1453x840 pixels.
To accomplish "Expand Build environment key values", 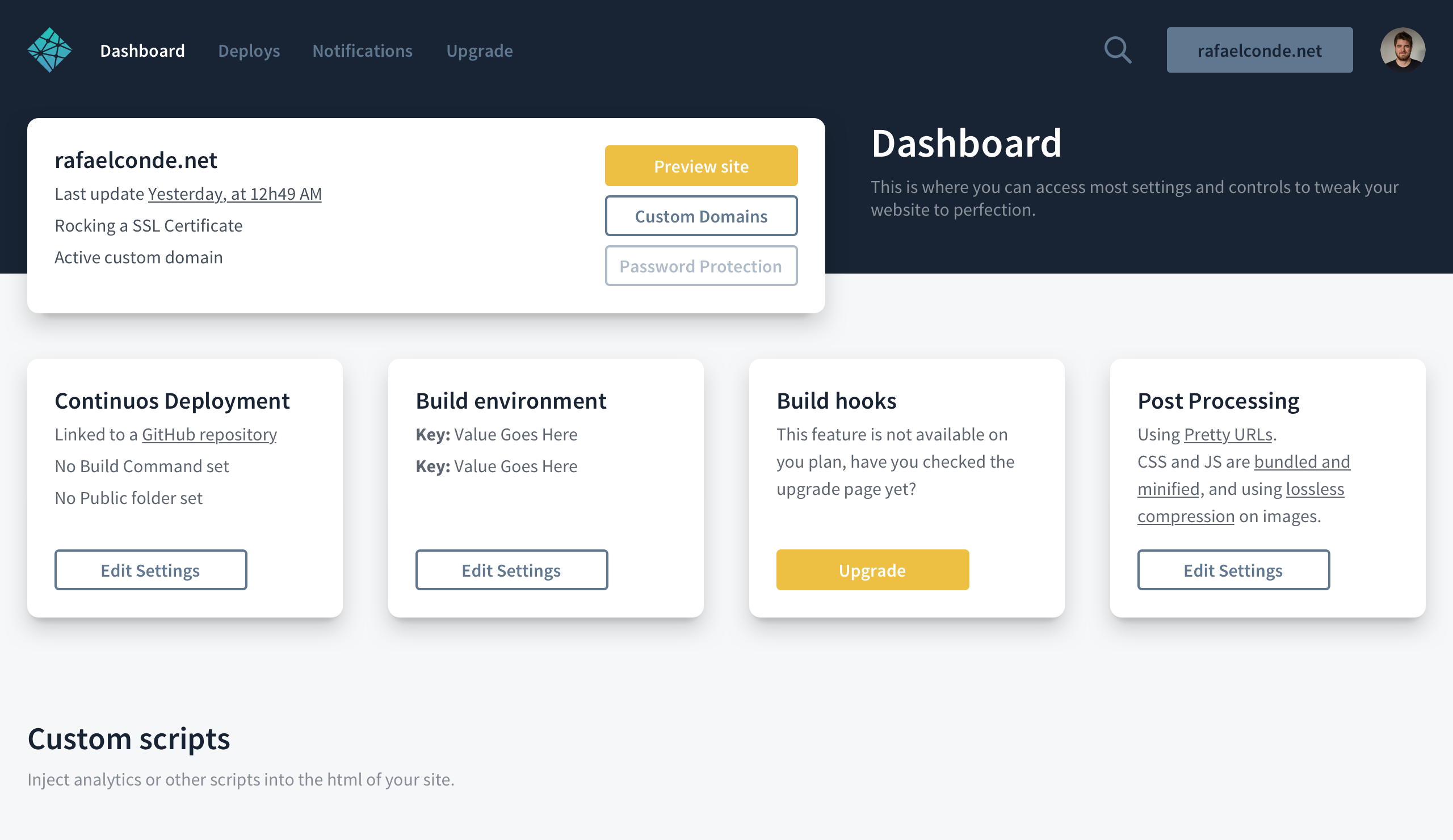I will tap(511, 569).
